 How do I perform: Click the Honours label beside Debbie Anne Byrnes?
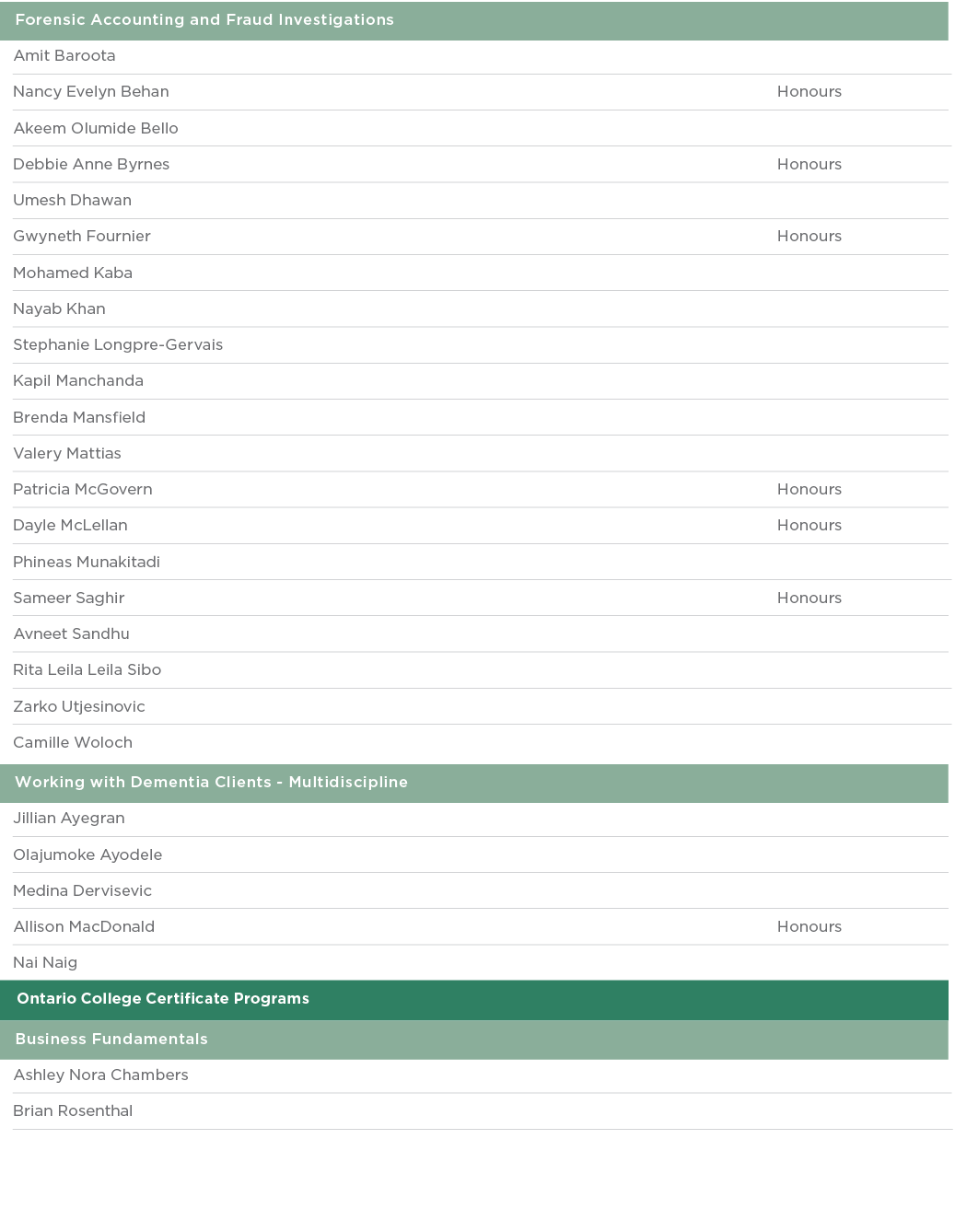(809, 165)
